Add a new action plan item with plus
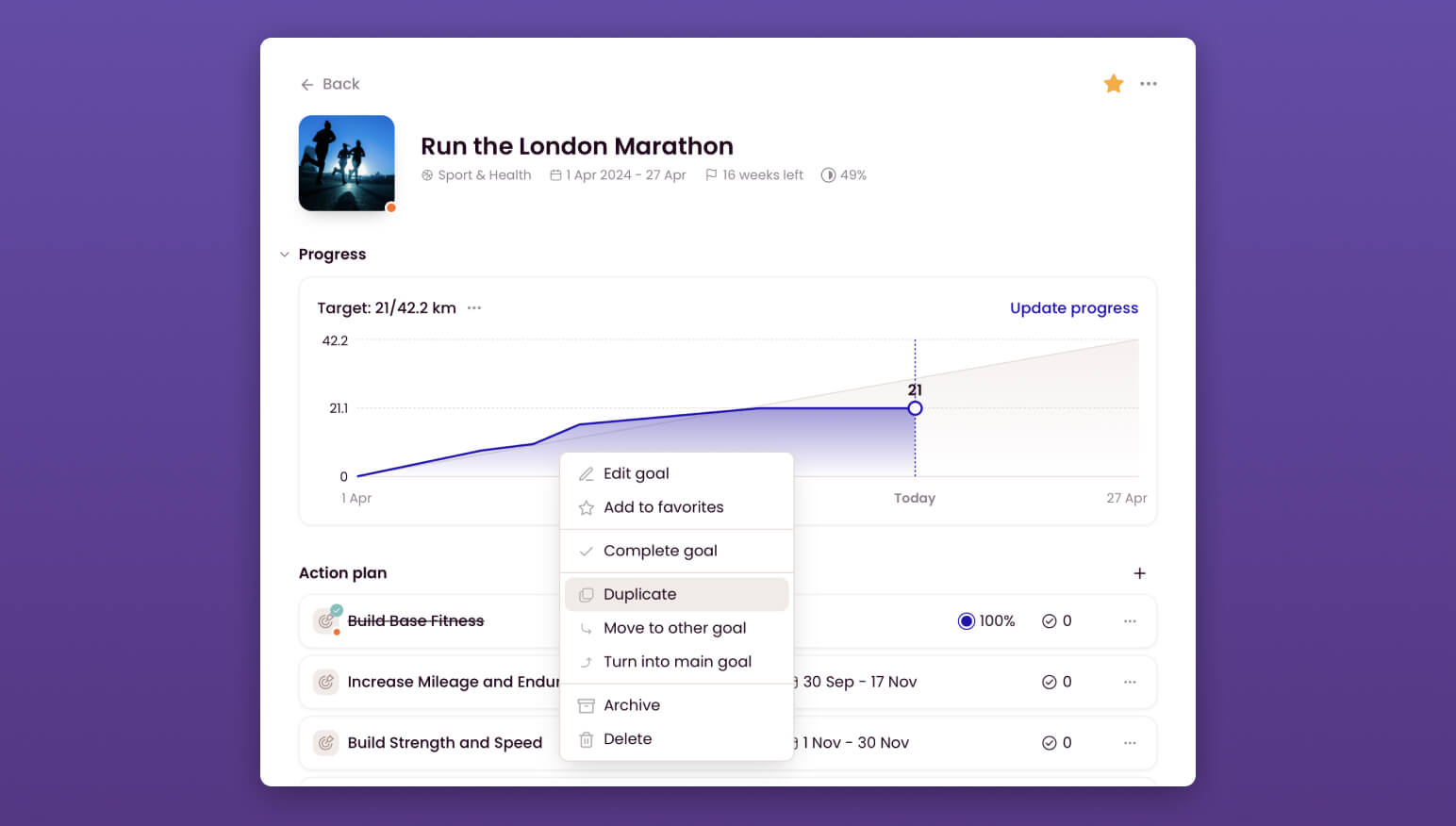The height and width of the screenshot is (826, 1456). (x=1139, y=573)
